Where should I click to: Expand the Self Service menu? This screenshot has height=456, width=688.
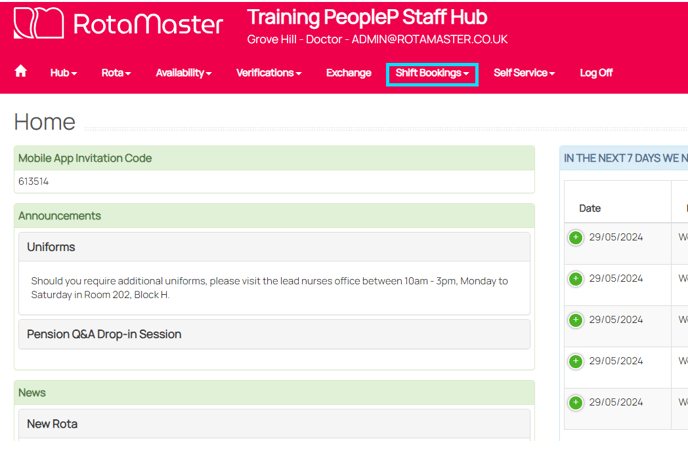point(524,73)
